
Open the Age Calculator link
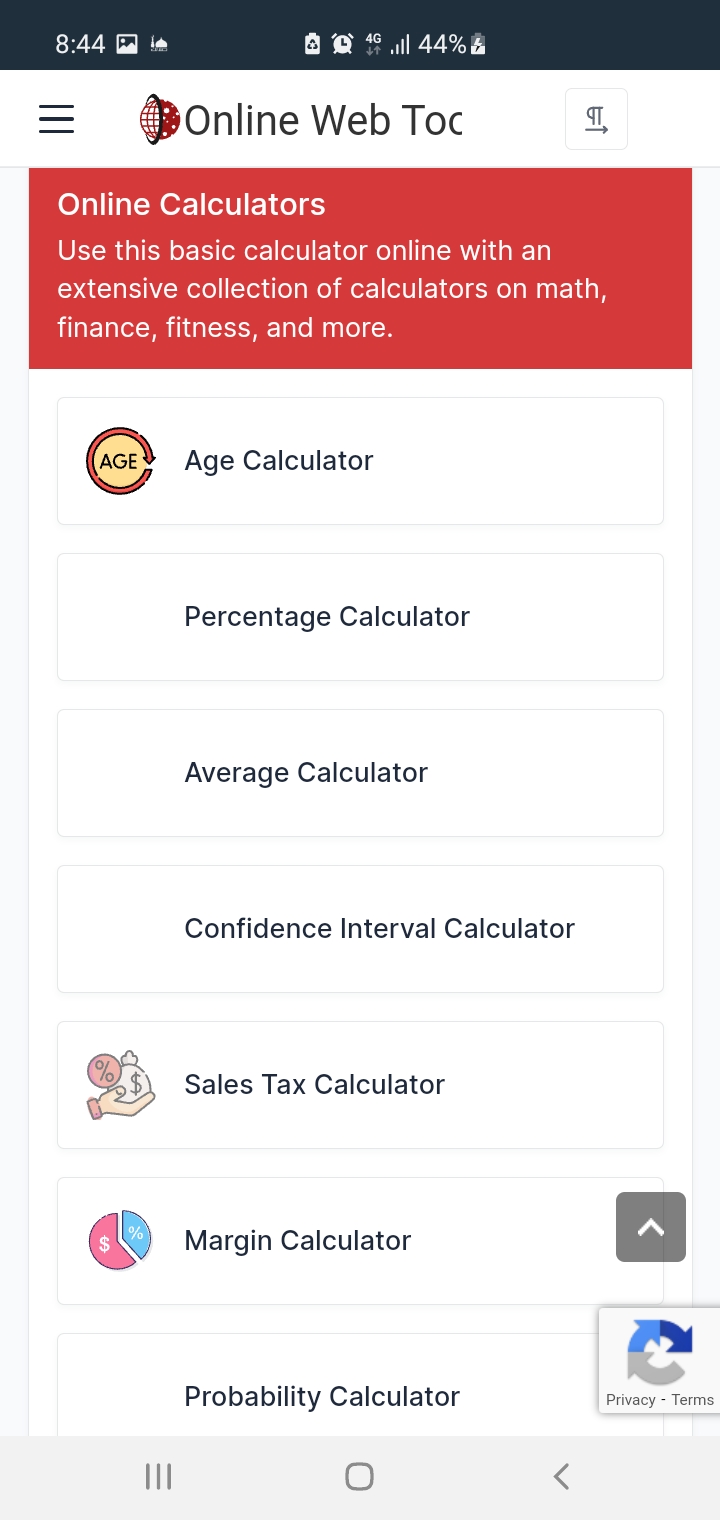point(279,461)
